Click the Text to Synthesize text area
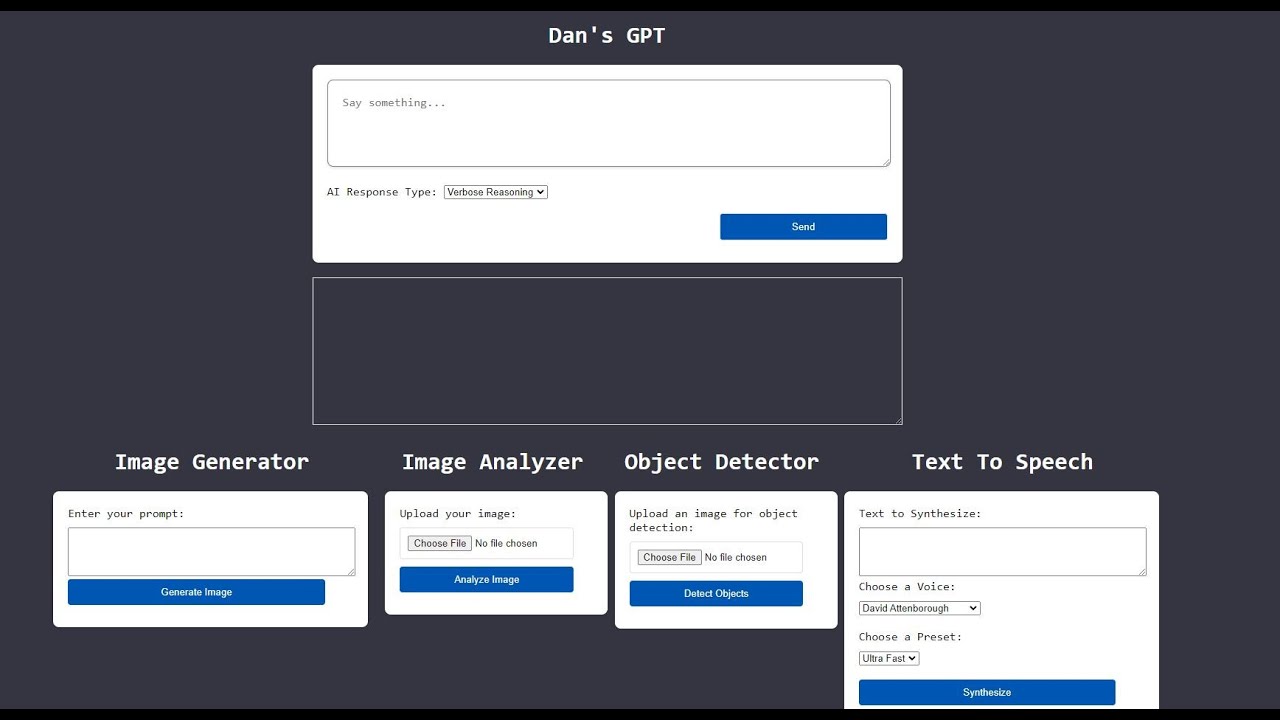The width and height of the screenshot is (1280, 720). pyautogui.click(x=1002, y=552)
